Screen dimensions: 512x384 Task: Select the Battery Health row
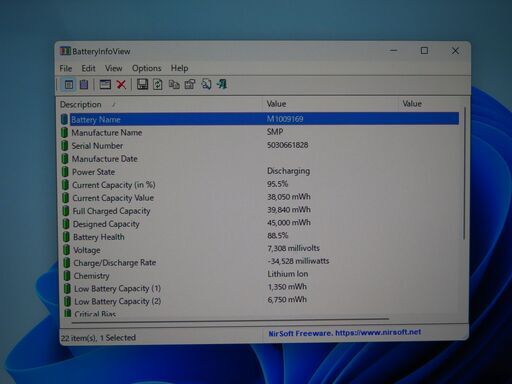coord(261,236)
